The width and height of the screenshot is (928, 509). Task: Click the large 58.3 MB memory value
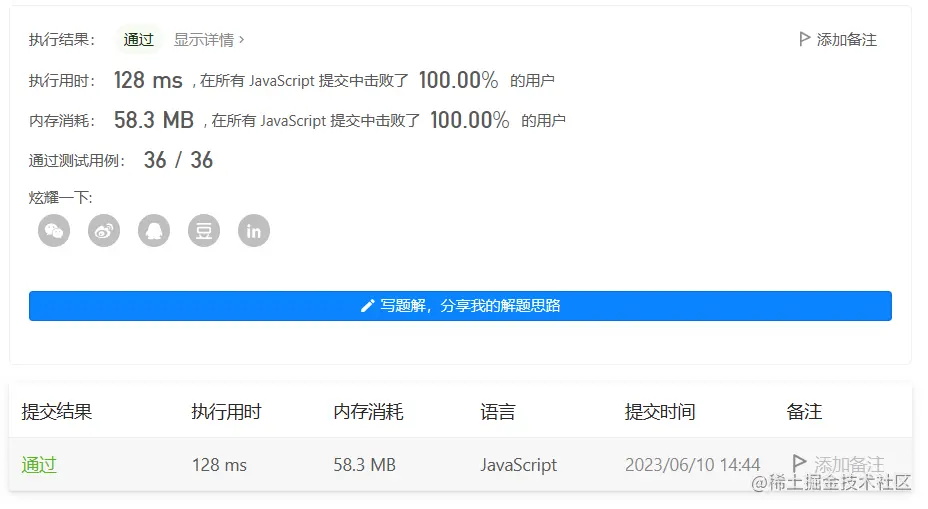coord(154,120)
